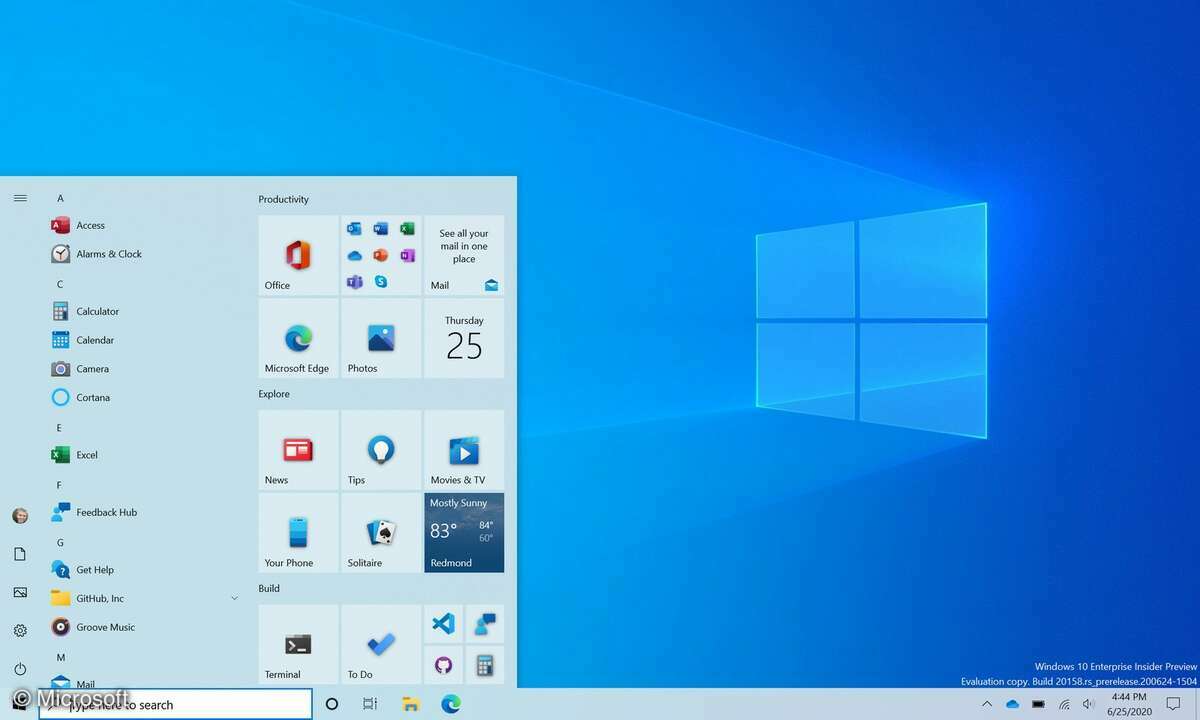Select the Explore group header
This screenshot has width=1200, height=720.
point(274,394)
